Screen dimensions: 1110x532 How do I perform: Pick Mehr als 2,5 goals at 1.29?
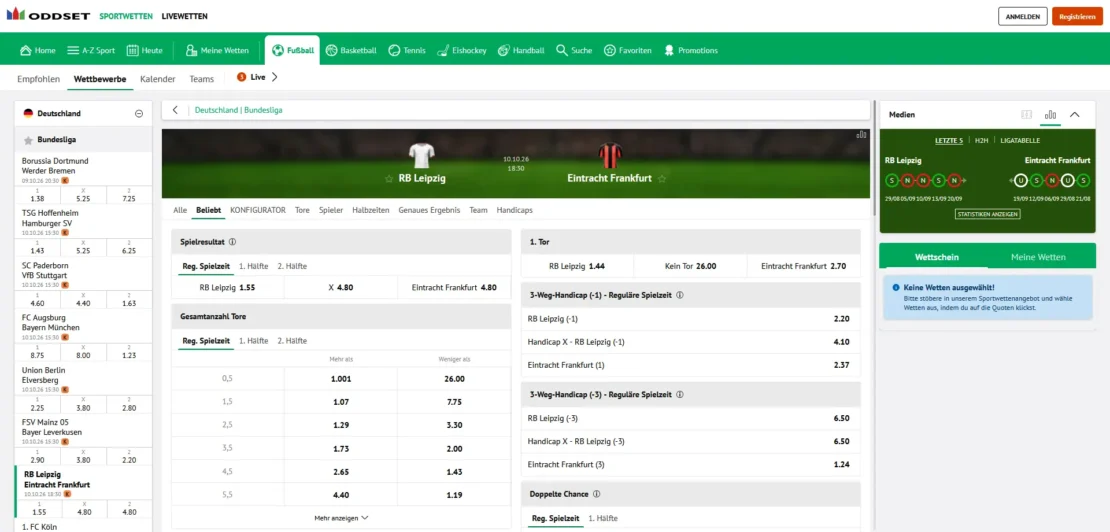[341, 424]
